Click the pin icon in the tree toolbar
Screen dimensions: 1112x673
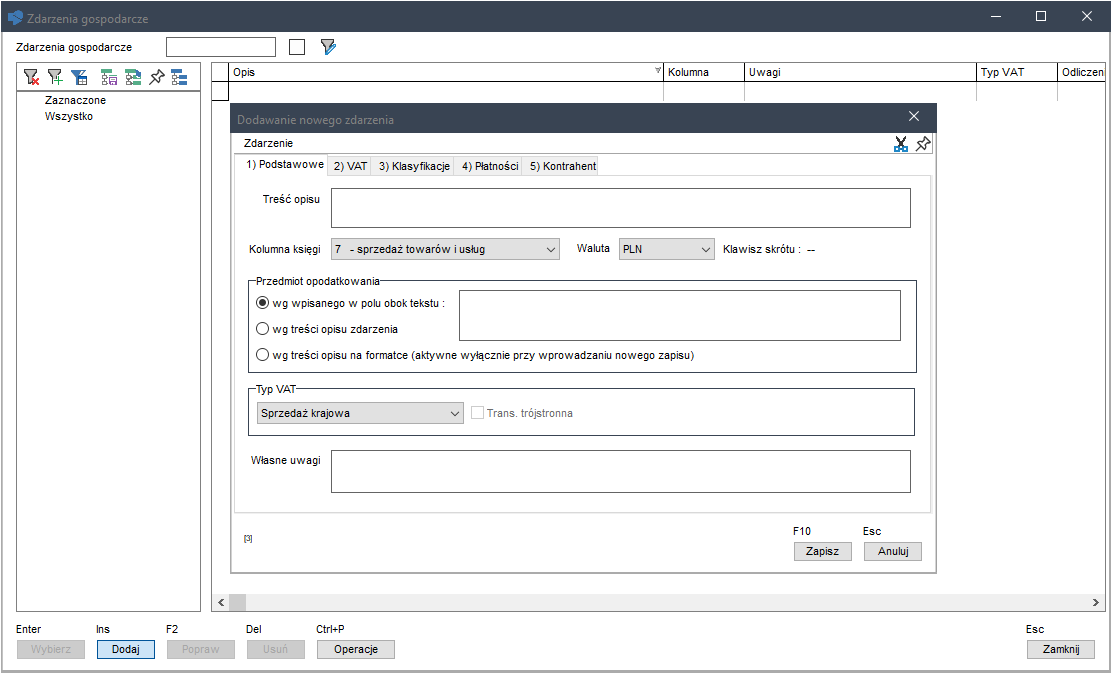point(156,77)
